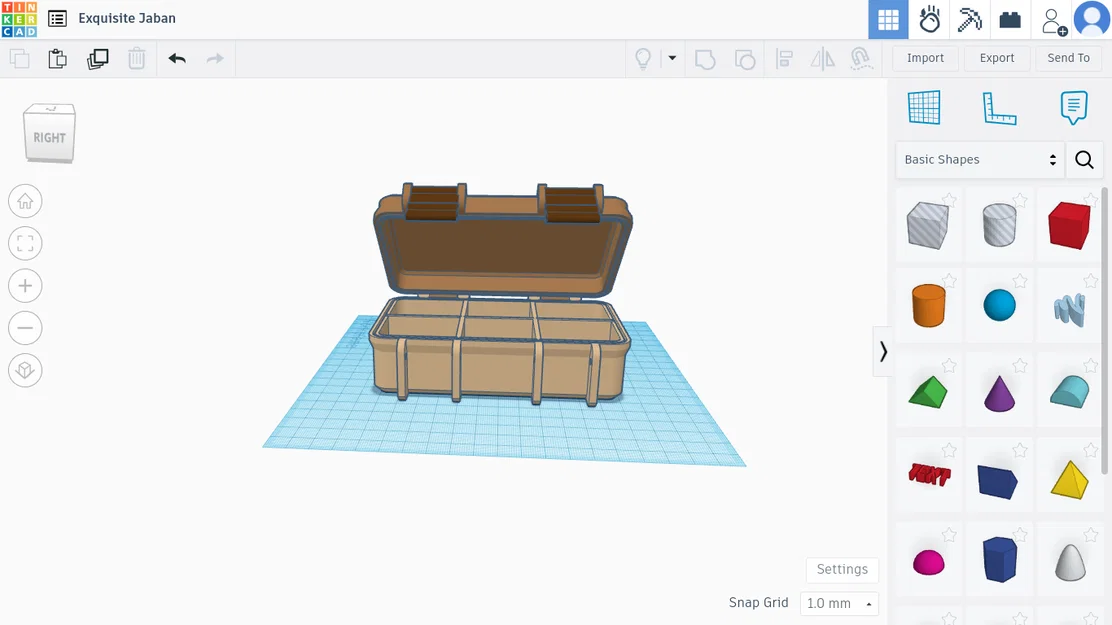Favorite the blue Sphere shape star

pos(1020,282)
